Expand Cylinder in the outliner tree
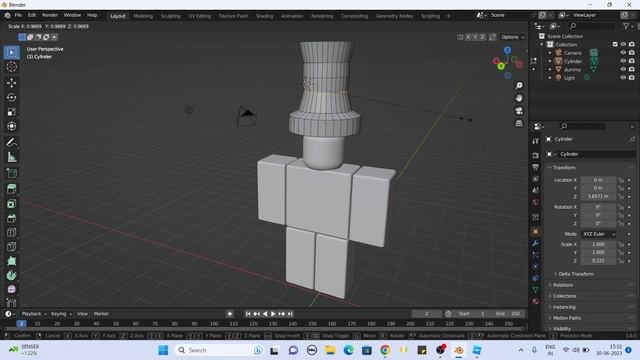Image resolution: width=640 pixels, height=360 pixels. [x=550, y=61]
